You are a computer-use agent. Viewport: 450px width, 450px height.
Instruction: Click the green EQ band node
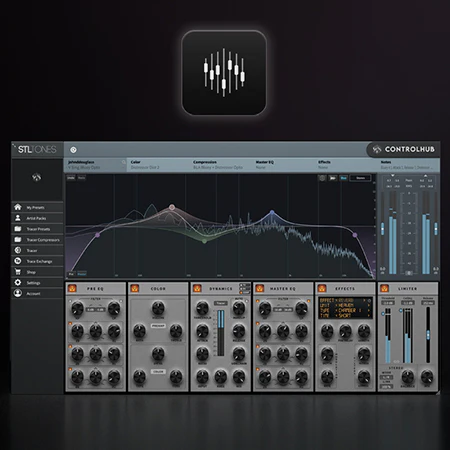pyautogui.click(x=205, y=241)
